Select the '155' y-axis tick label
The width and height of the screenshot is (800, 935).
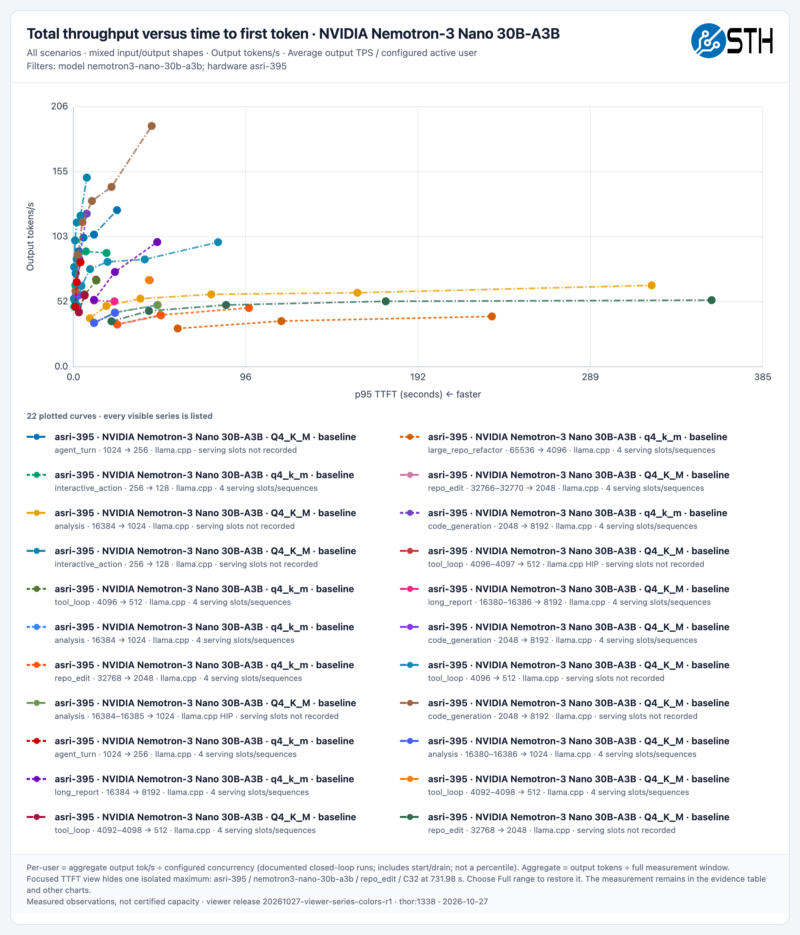point(60,171)
